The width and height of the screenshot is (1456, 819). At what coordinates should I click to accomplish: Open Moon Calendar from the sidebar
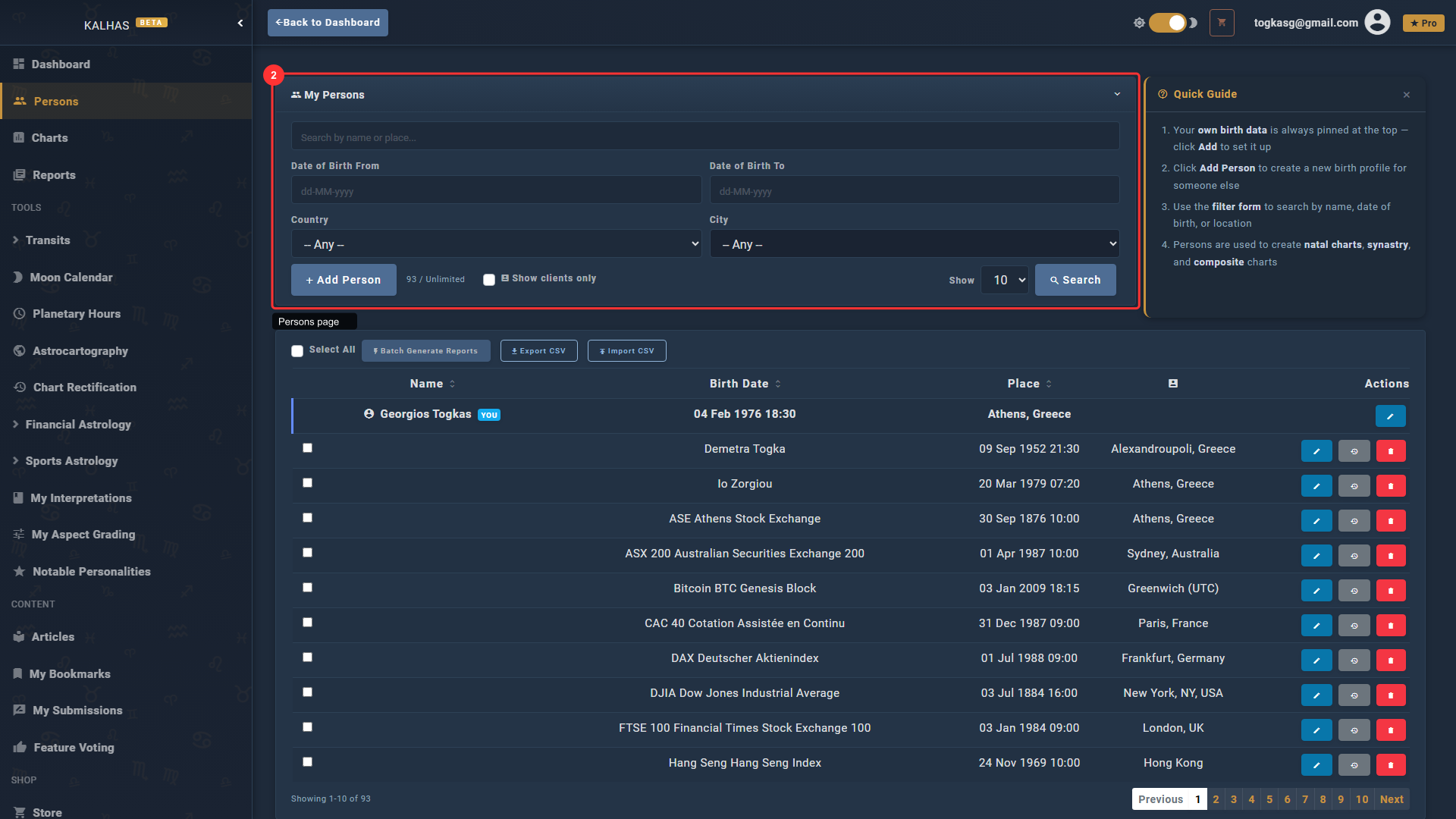(x=71, y=278)
